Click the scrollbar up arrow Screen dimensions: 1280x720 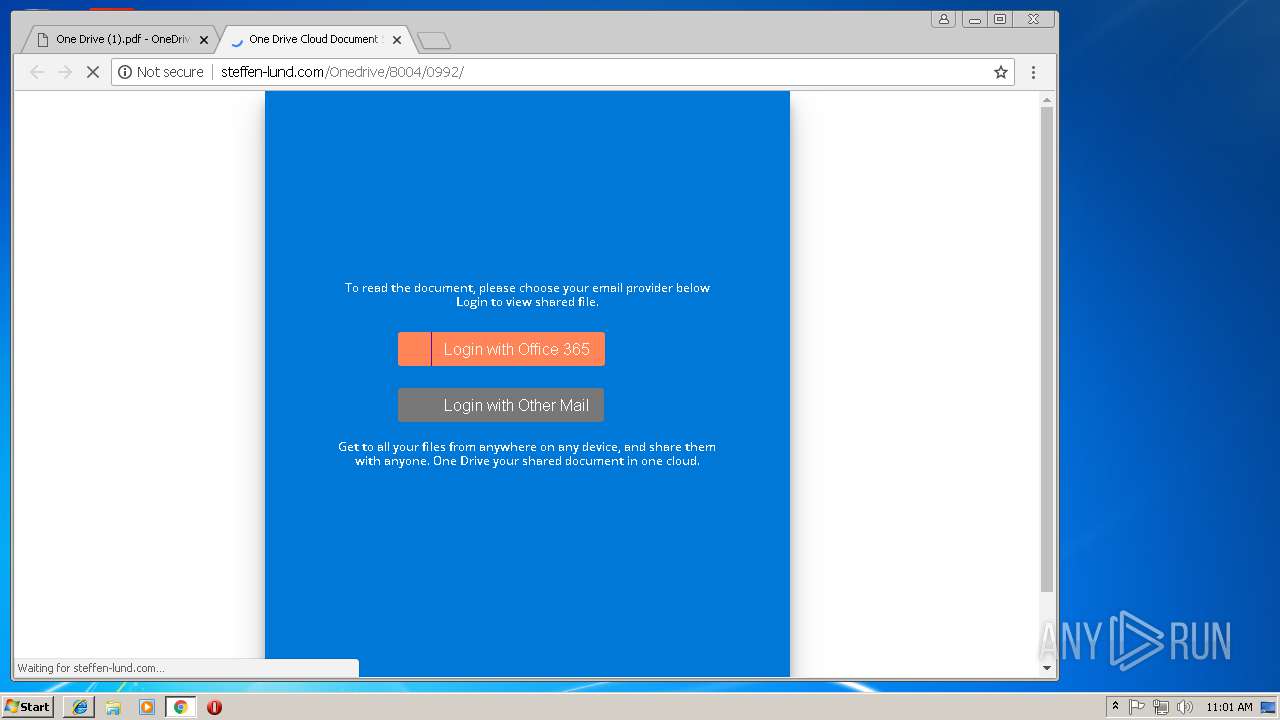coord(1047,99)
